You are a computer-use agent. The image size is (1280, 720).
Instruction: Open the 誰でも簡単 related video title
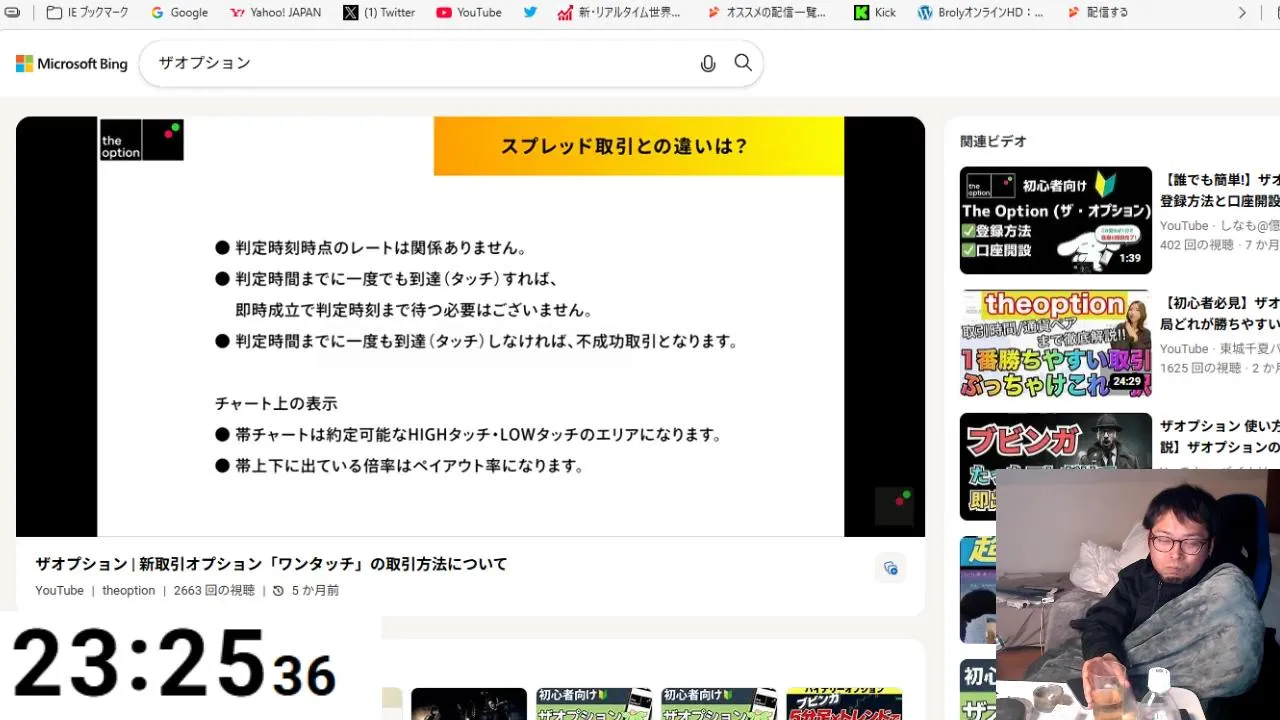click(1220, 190)
